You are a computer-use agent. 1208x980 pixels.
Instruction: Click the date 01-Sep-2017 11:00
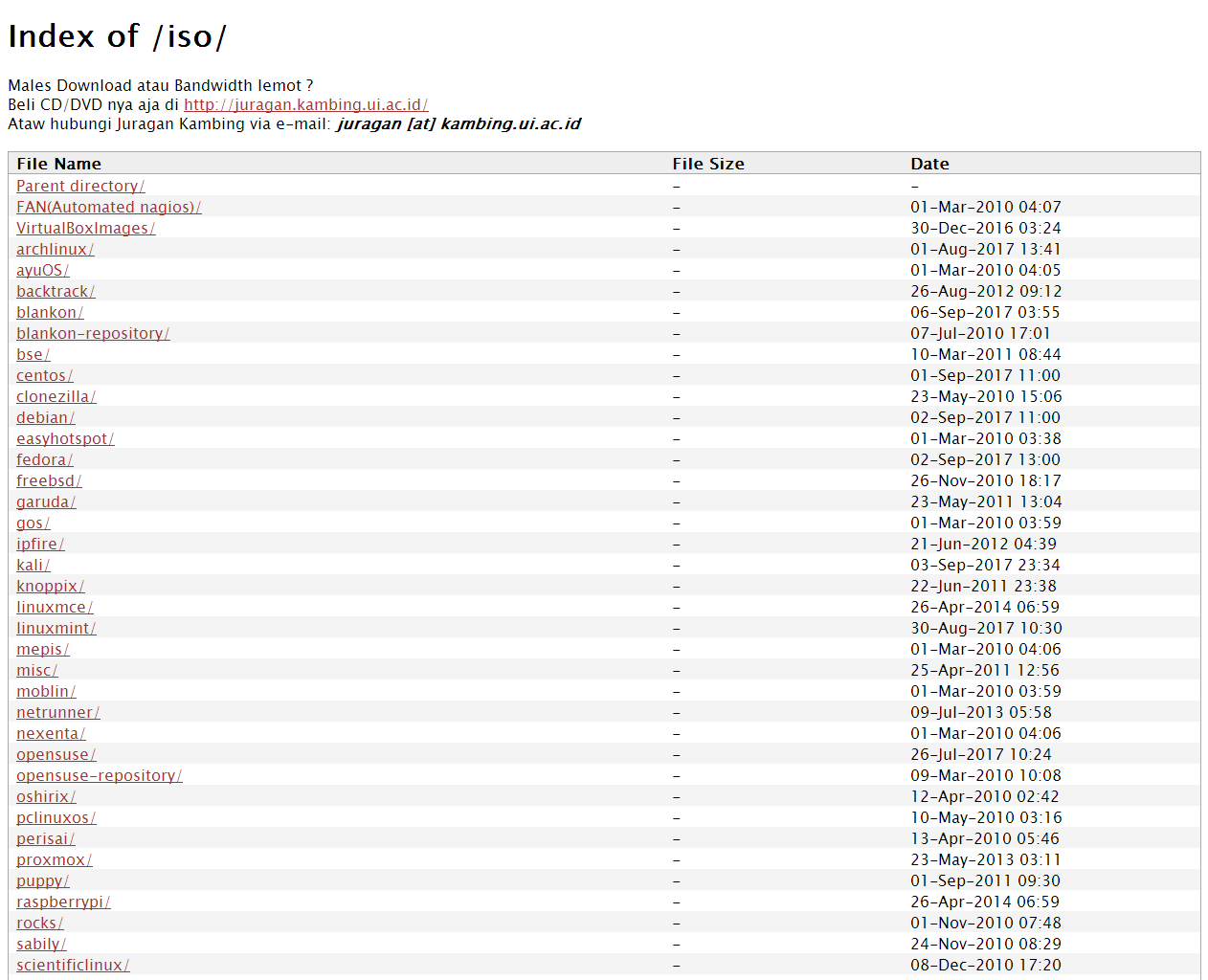tap(985, 375)
